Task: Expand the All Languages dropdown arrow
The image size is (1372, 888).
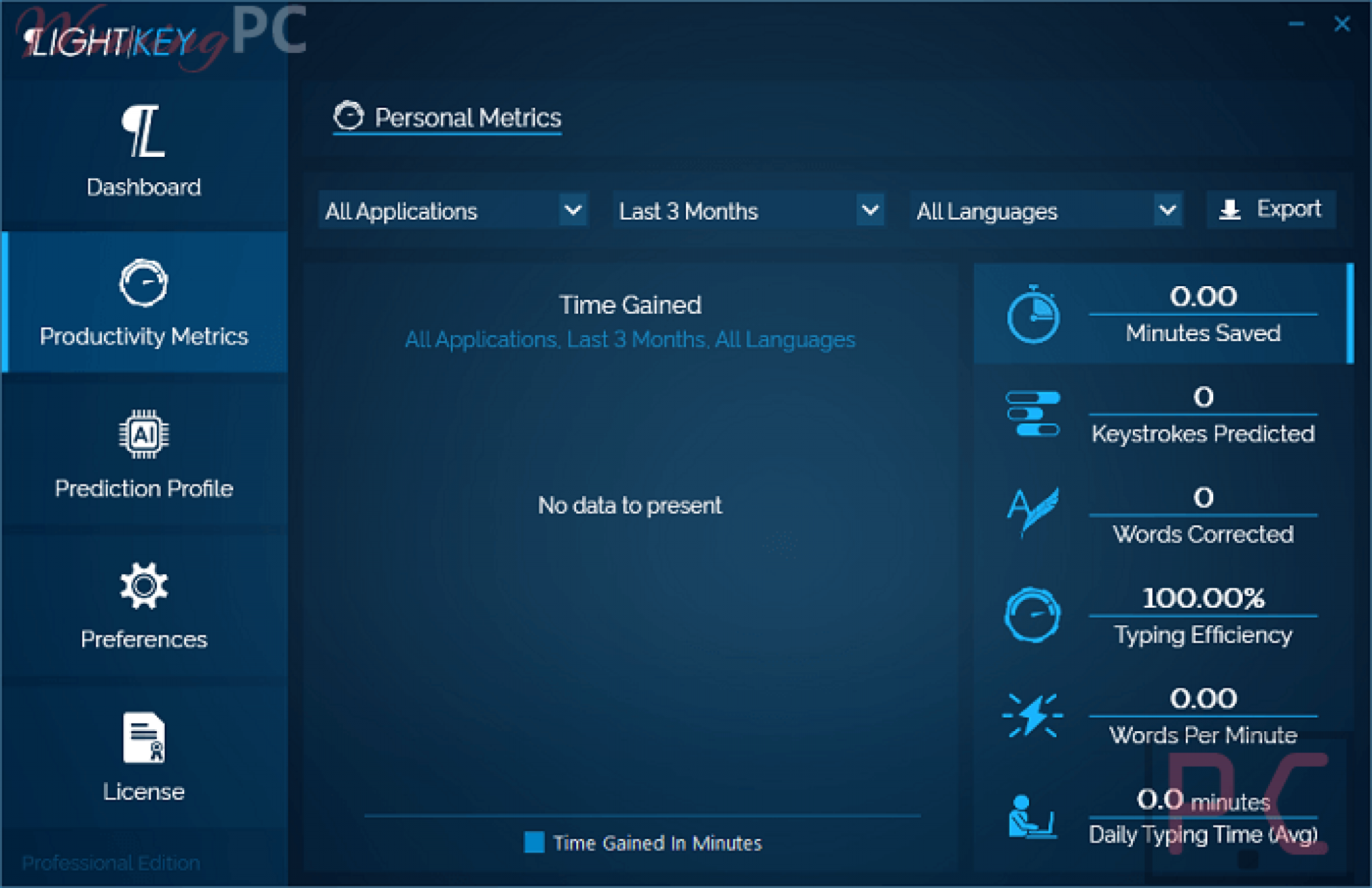Action: (x=1167, y=210)
